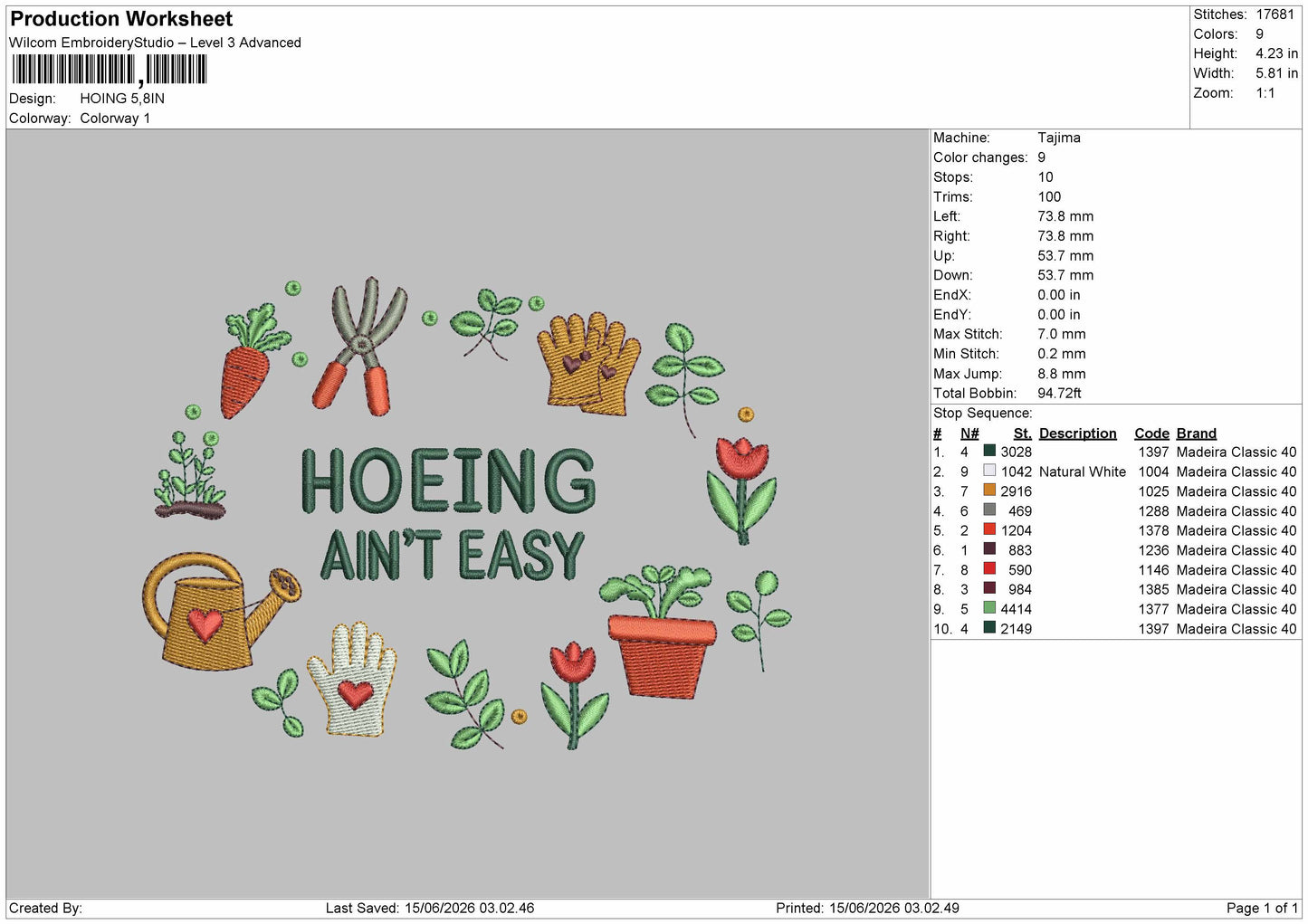
Task: Click the 'Brand' column header
Action: [1197, 433]
